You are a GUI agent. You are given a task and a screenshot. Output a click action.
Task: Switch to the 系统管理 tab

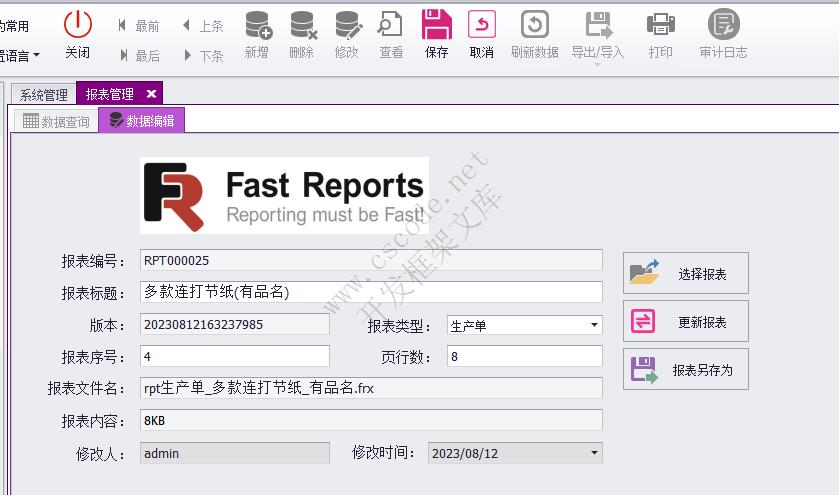point(43,95)
